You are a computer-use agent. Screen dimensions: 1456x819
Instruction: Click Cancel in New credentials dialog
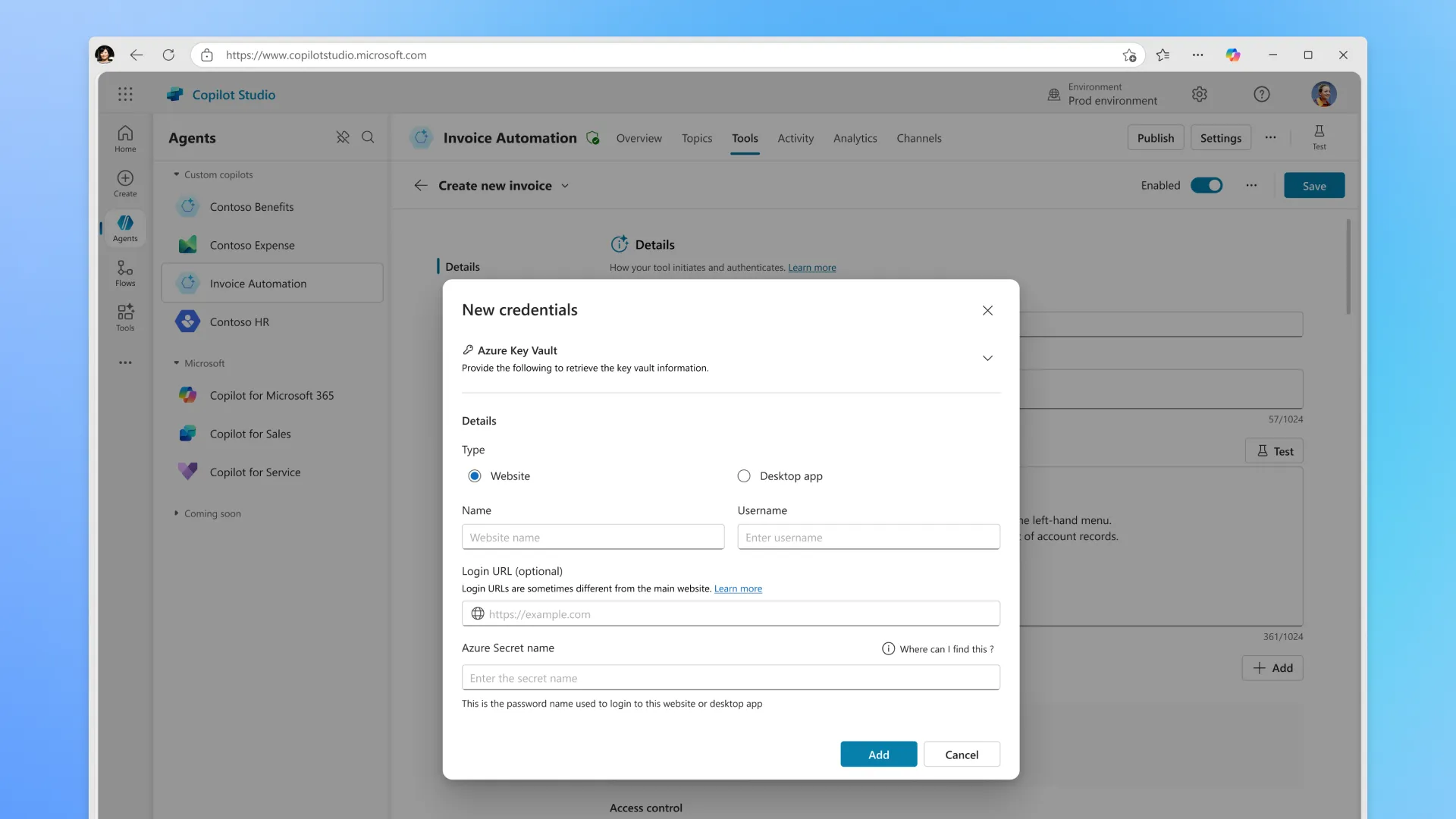point(962,754)
